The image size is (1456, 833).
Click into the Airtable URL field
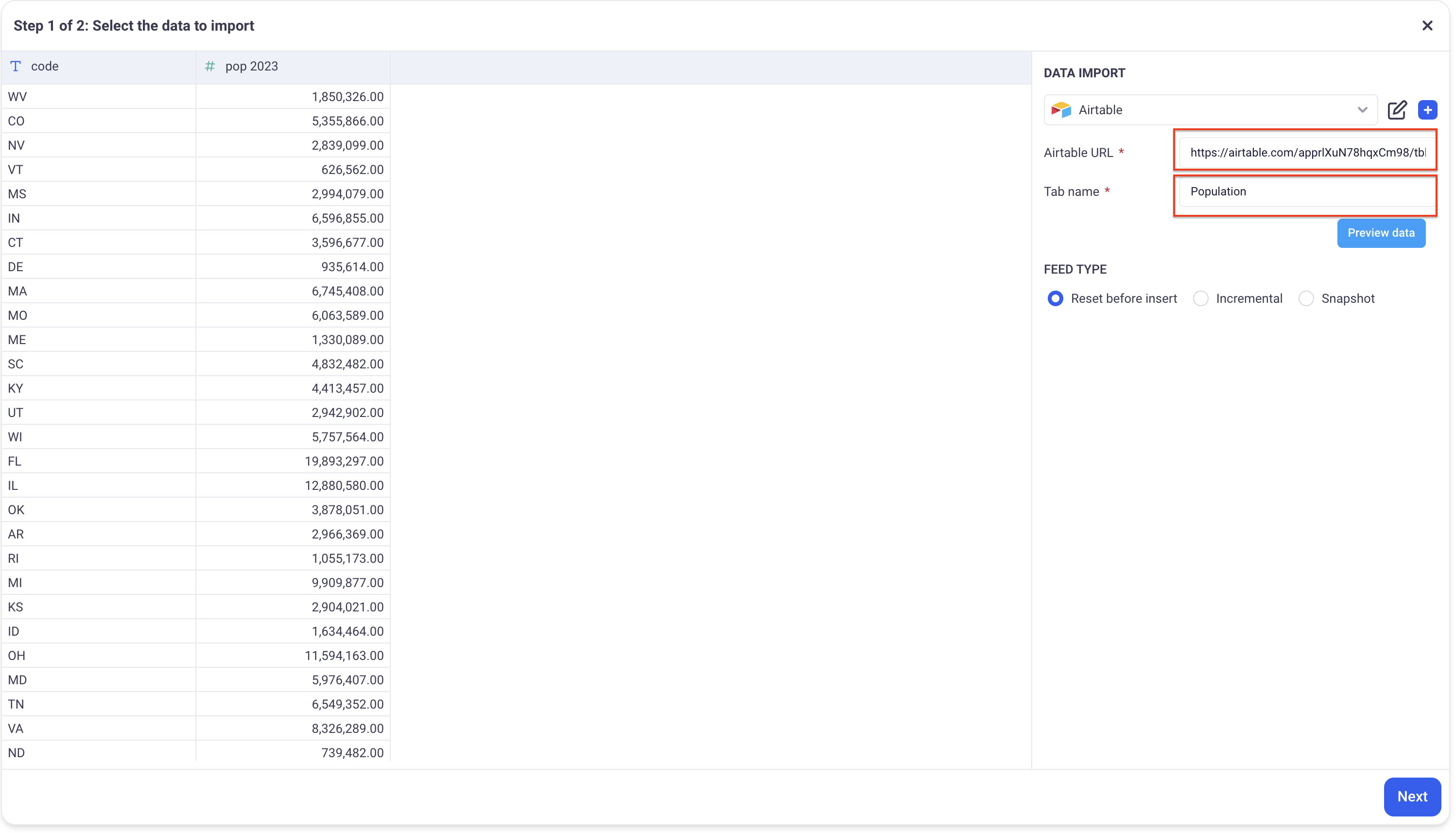[1307, 152]
